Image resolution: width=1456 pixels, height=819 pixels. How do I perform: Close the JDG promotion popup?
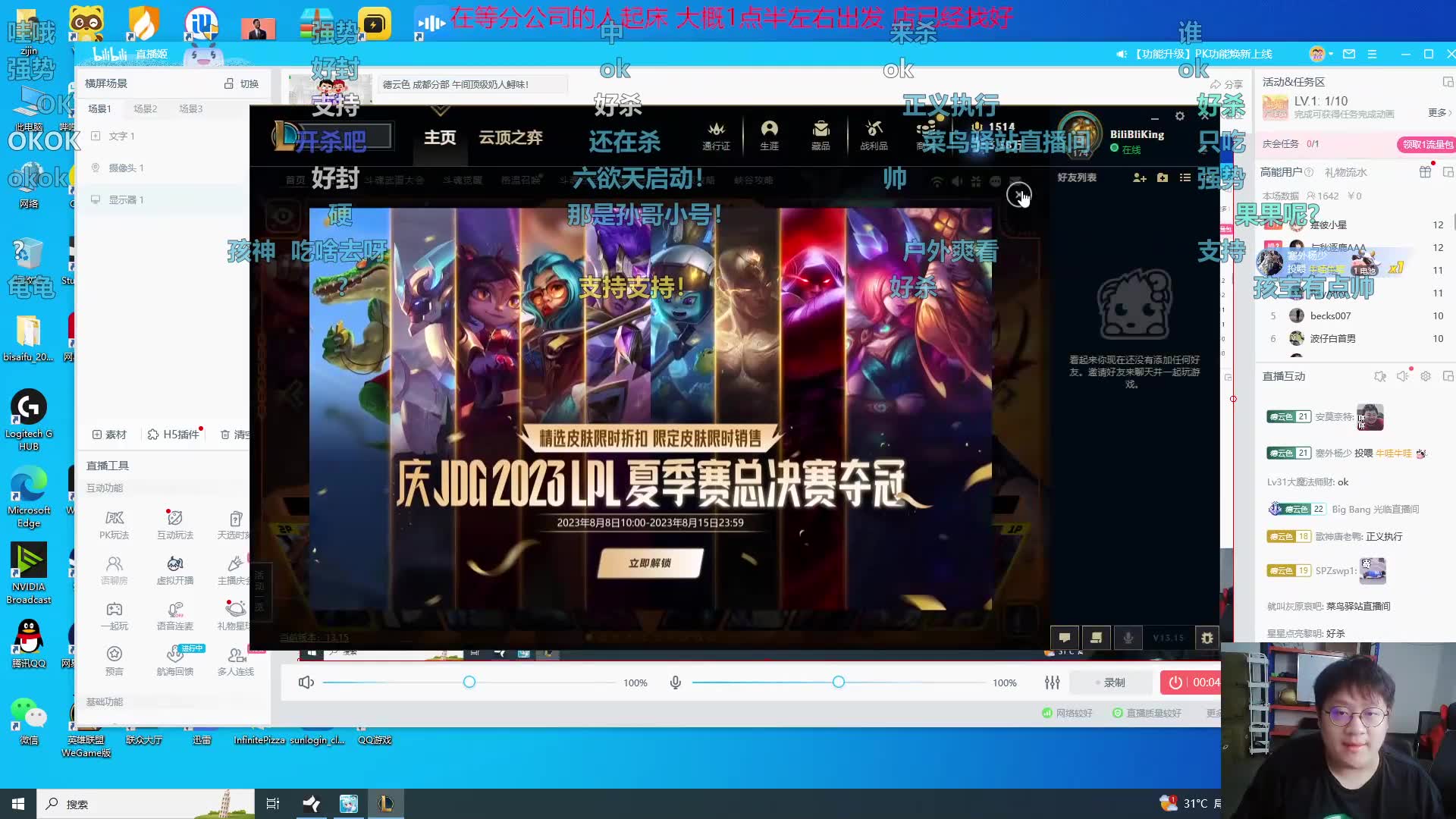1018,195
